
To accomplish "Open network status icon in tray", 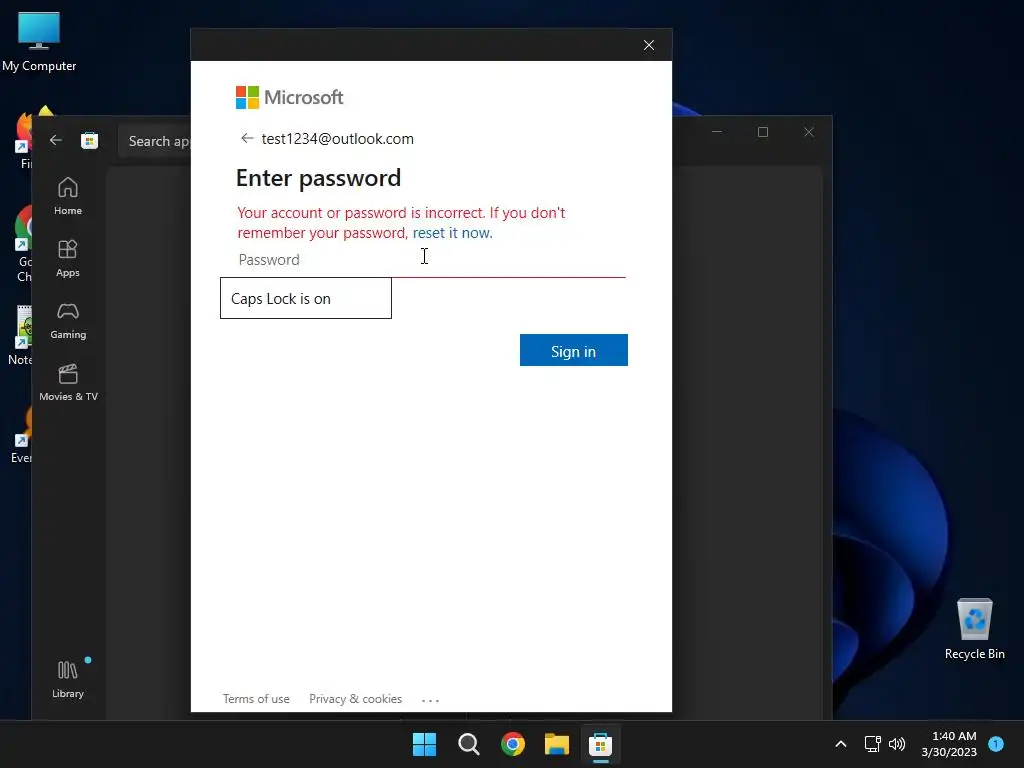I will (x=872, y=744).
